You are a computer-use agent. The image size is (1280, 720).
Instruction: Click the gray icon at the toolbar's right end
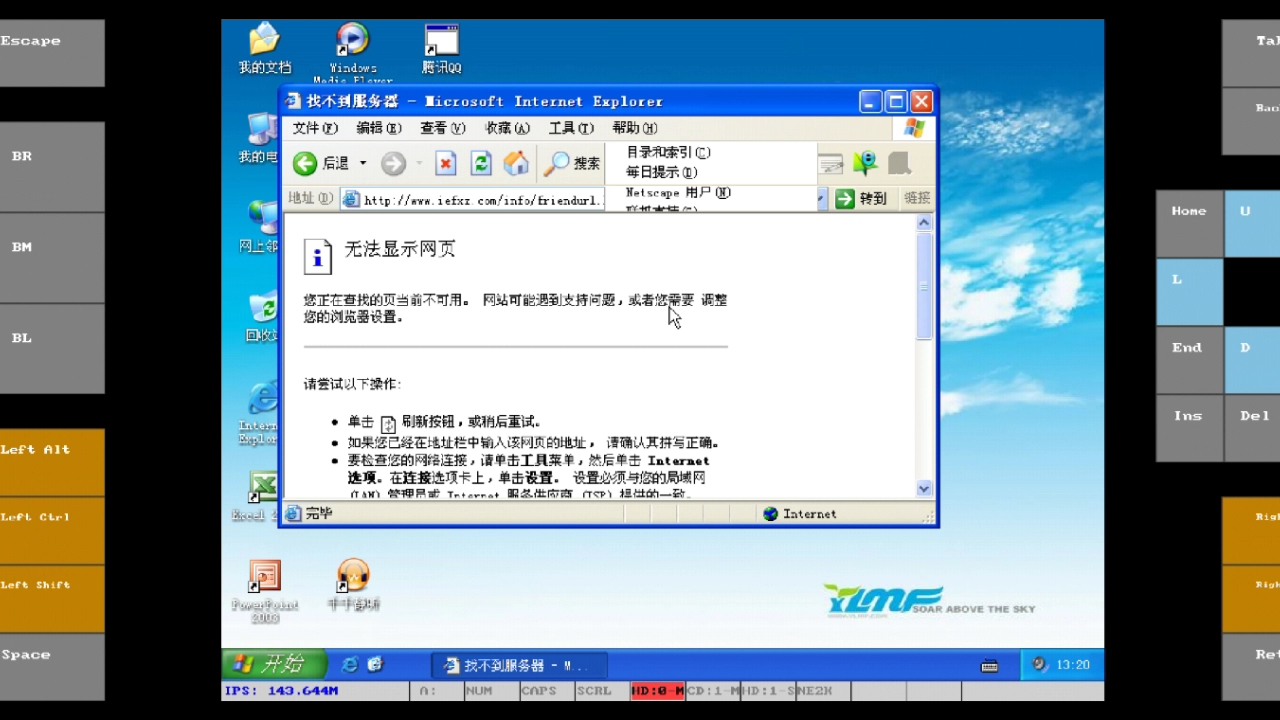(x=899, y=164)
